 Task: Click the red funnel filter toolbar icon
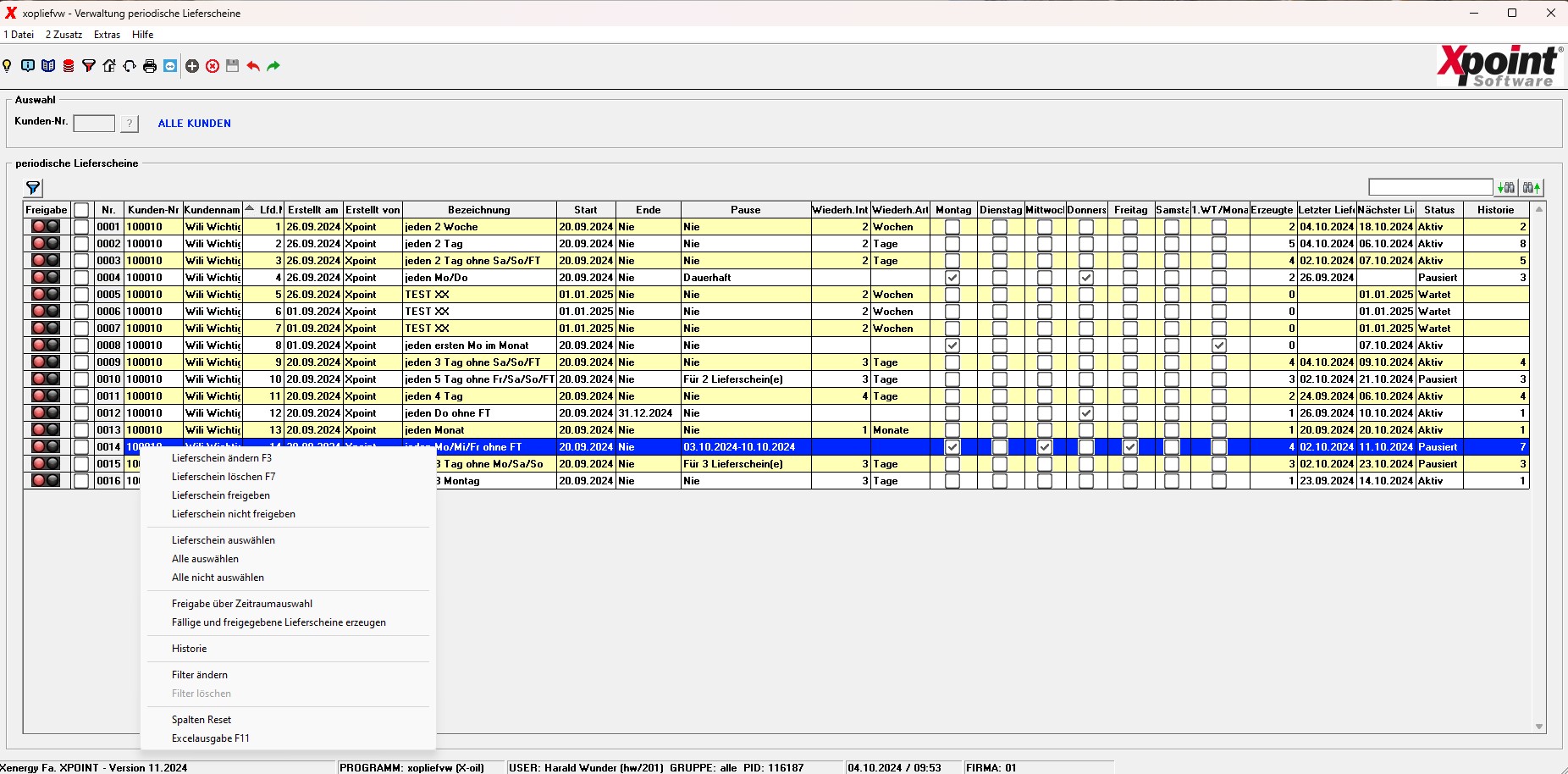tap(89, 66)
